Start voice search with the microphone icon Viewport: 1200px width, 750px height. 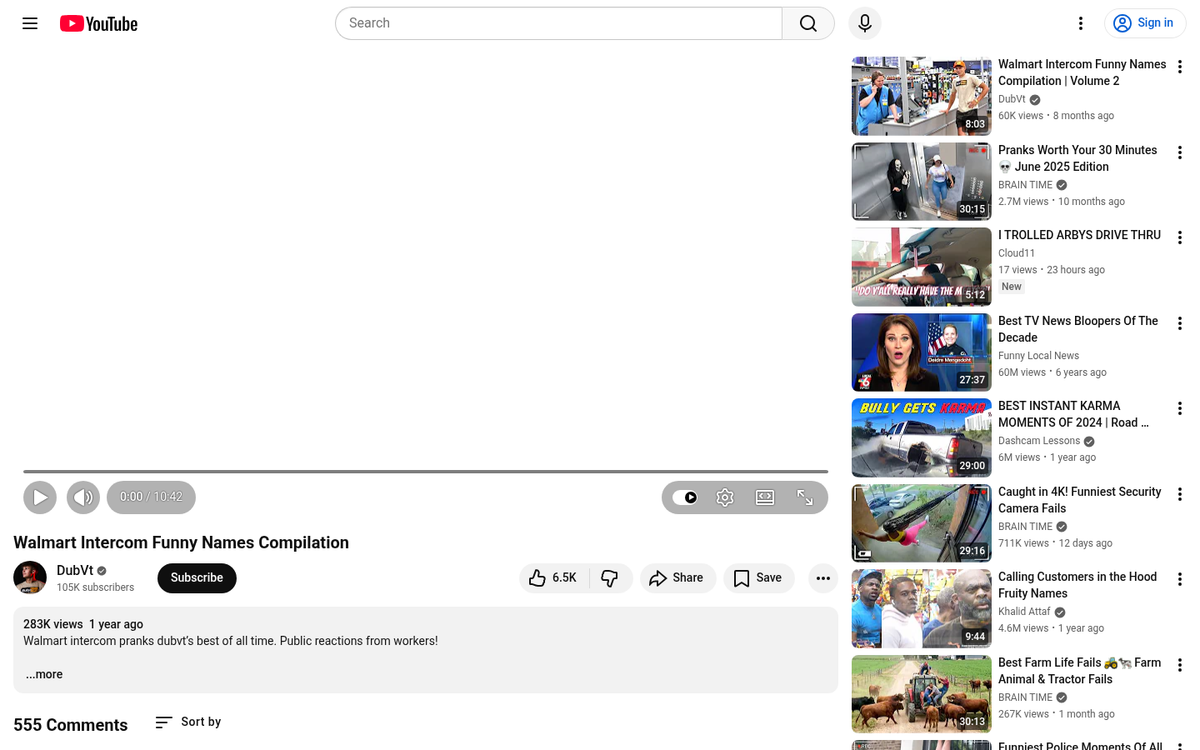pyautogui.click(x=864, y=23)
